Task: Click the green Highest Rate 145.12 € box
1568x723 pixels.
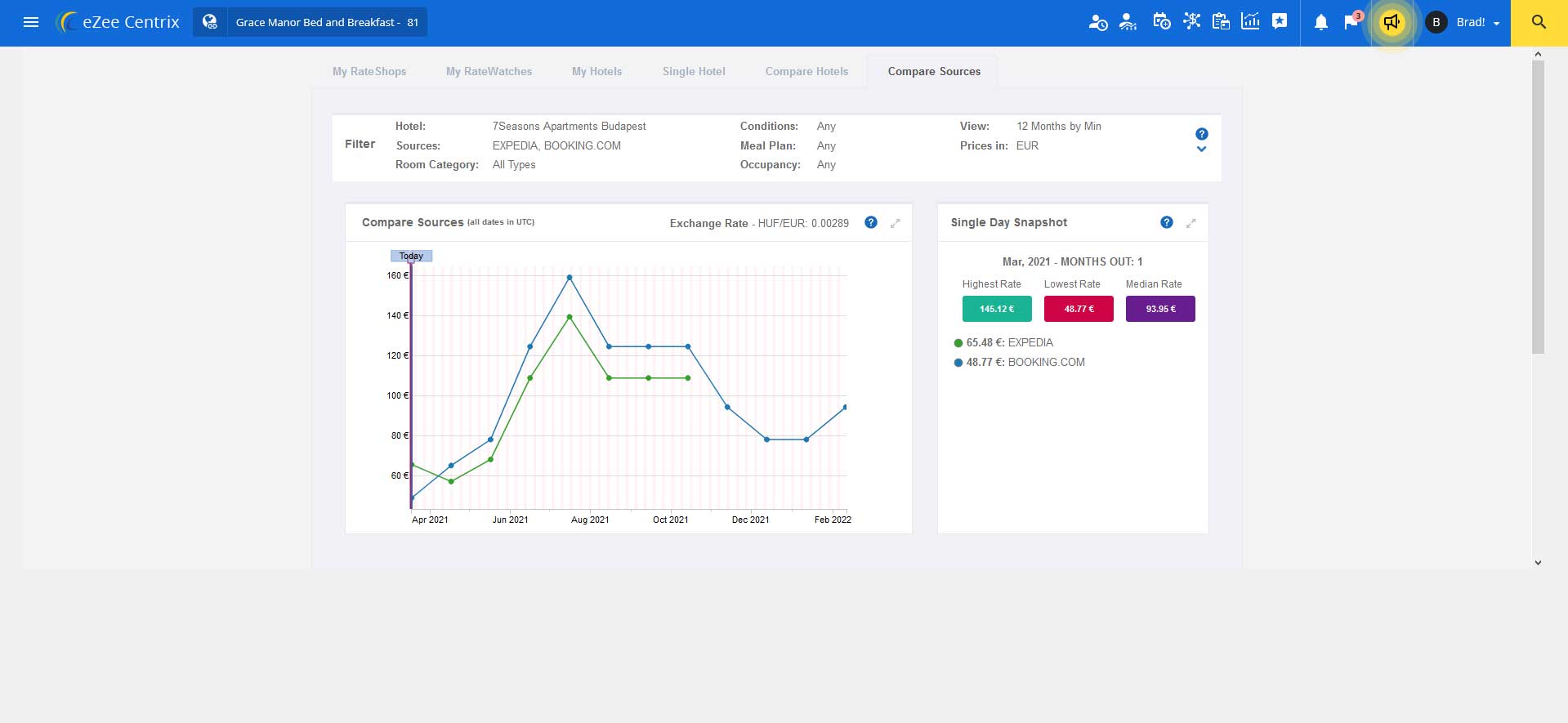Action: point(997,309)
